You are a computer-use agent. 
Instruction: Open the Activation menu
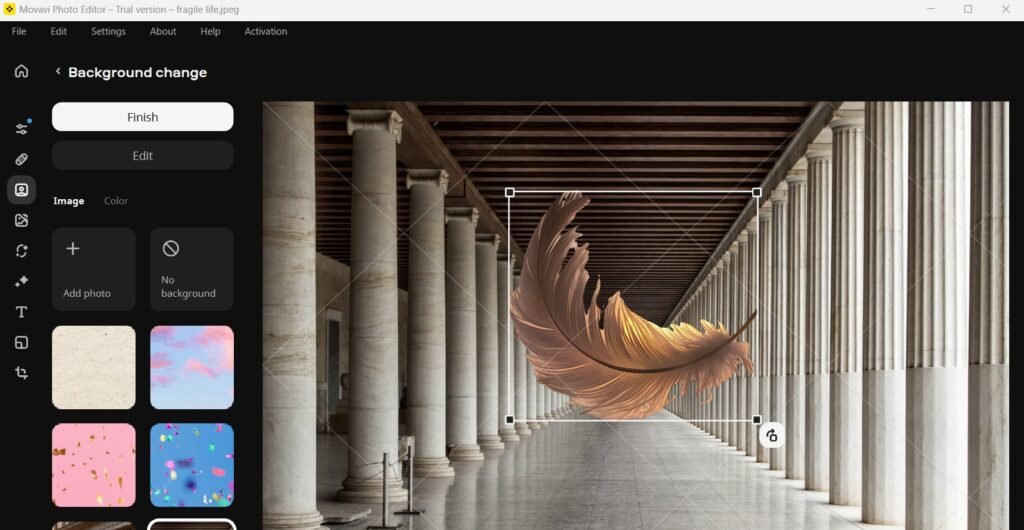pyautogui.click(x=265, y=31)
